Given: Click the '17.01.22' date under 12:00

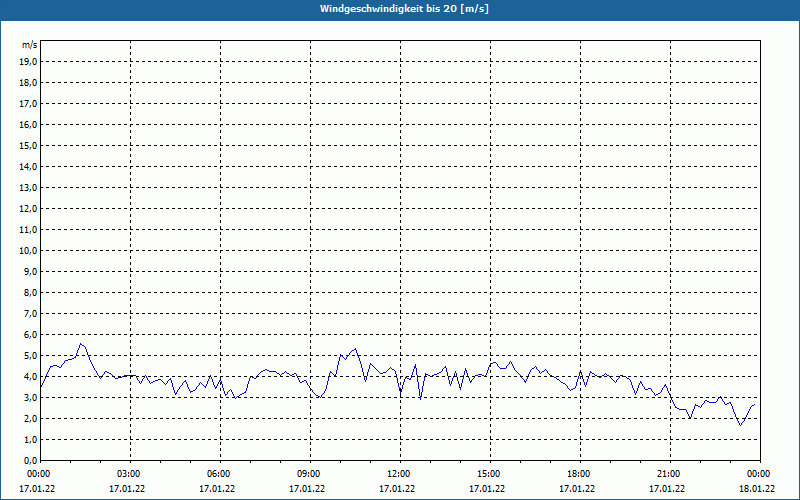Looking at the screenshot, I should pyautogui.click(x=397, y=489).
